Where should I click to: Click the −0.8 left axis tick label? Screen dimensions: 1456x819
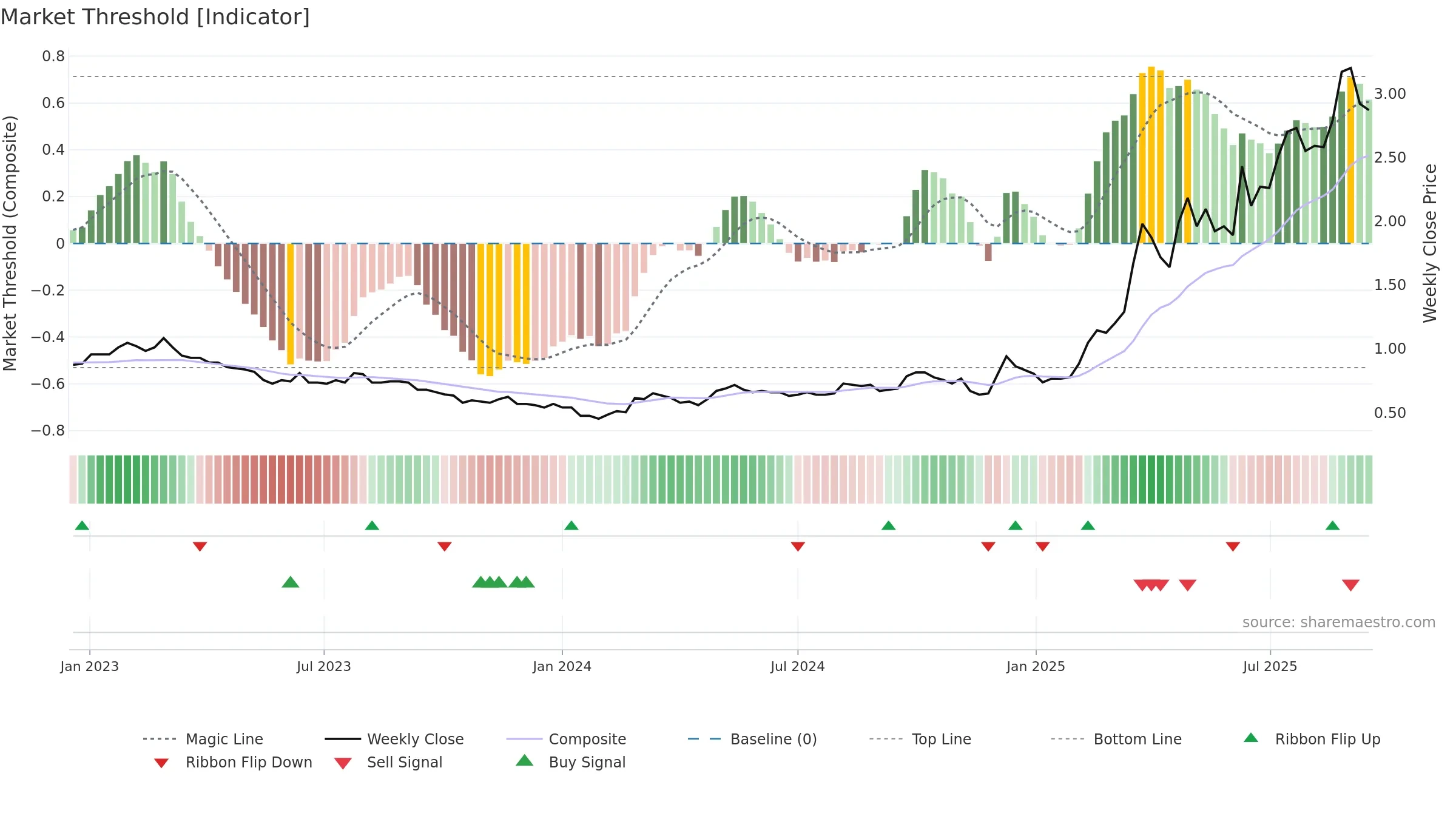click(x=48, y=431)
